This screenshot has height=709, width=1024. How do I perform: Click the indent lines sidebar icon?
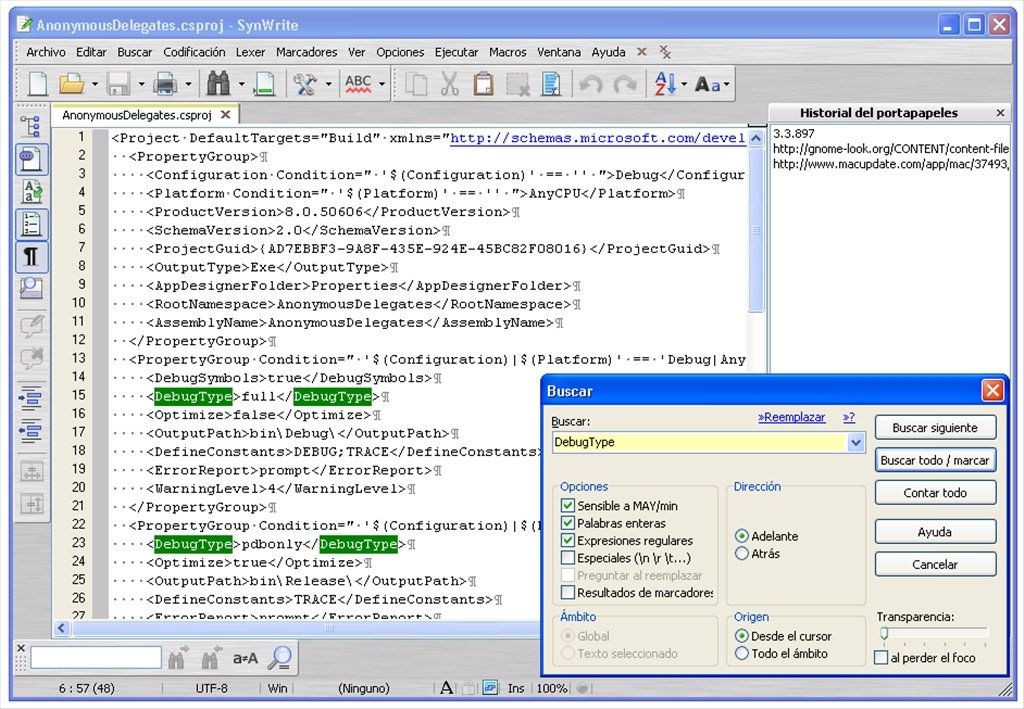tap(31, 398)
